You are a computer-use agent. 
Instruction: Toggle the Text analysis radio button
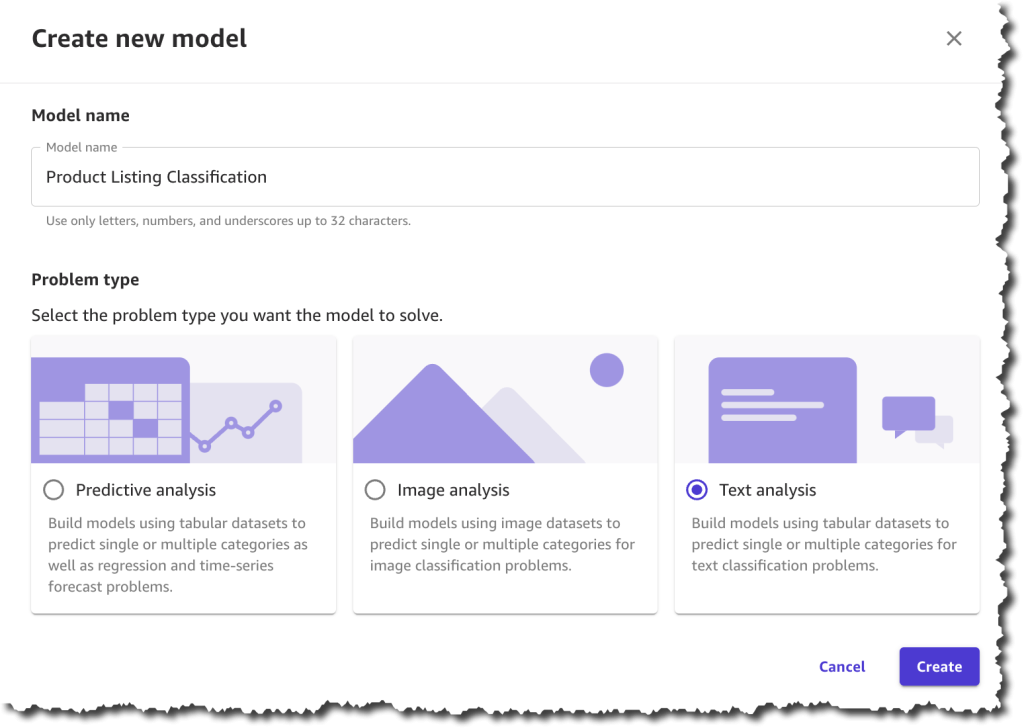tap(697, 490)
